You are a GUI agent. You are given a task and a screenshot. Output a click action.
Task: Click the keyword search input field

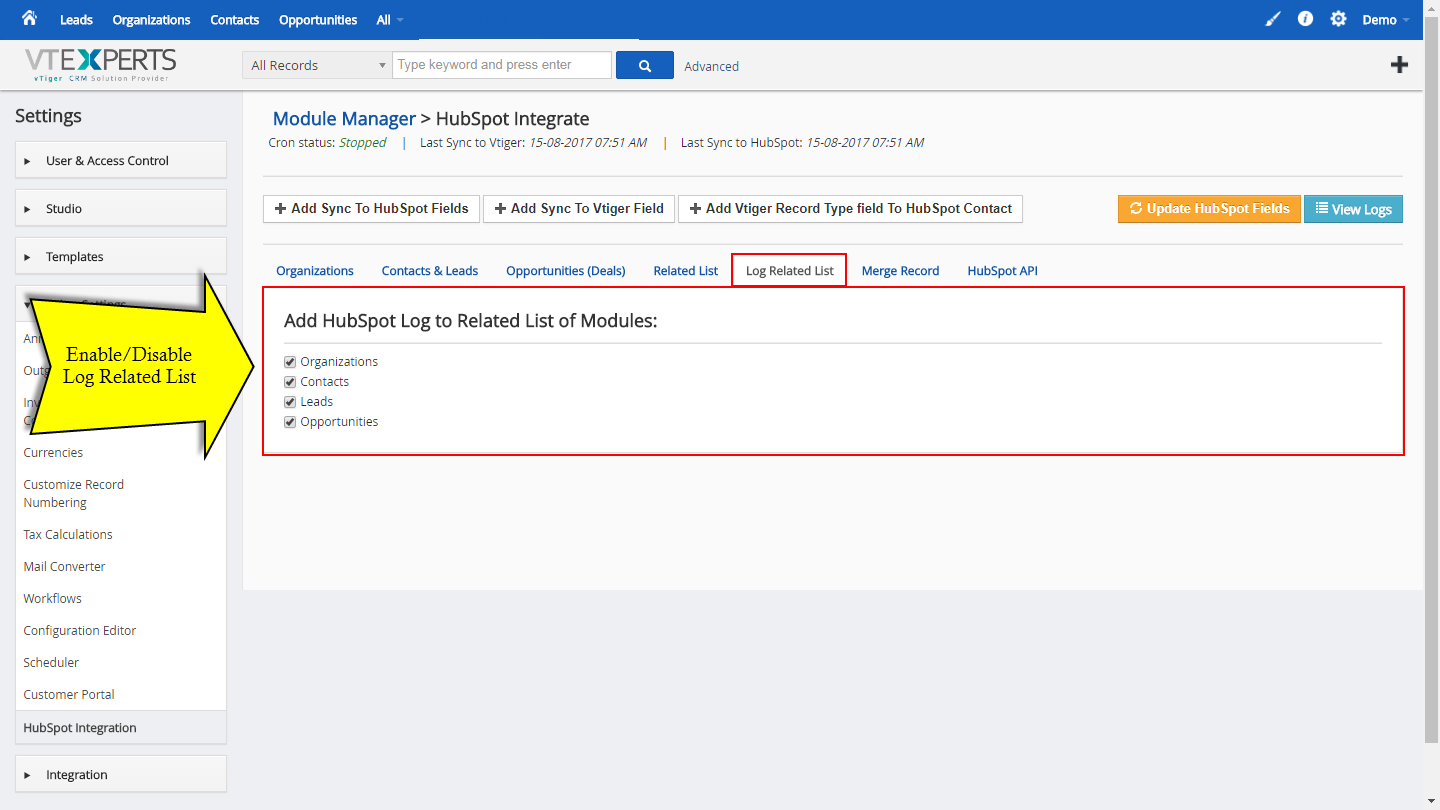pos(502,65)
